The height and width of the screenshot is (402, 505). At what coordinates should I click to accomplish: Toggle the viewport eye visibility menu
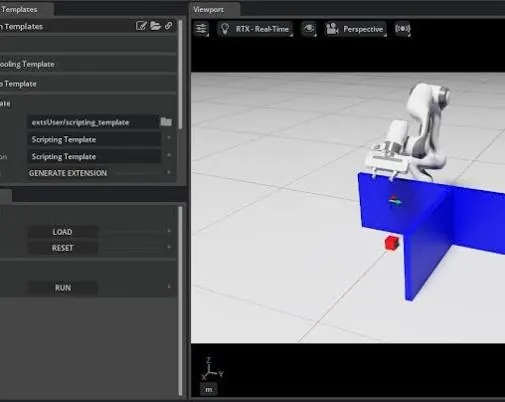click(309, 29)
